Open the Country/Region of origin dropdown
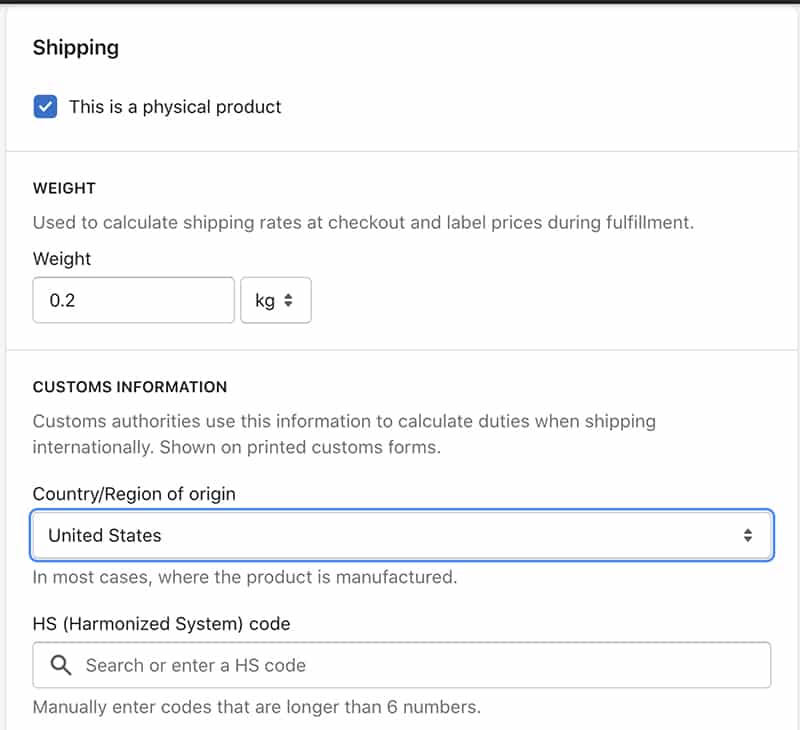 pos(402,535)
